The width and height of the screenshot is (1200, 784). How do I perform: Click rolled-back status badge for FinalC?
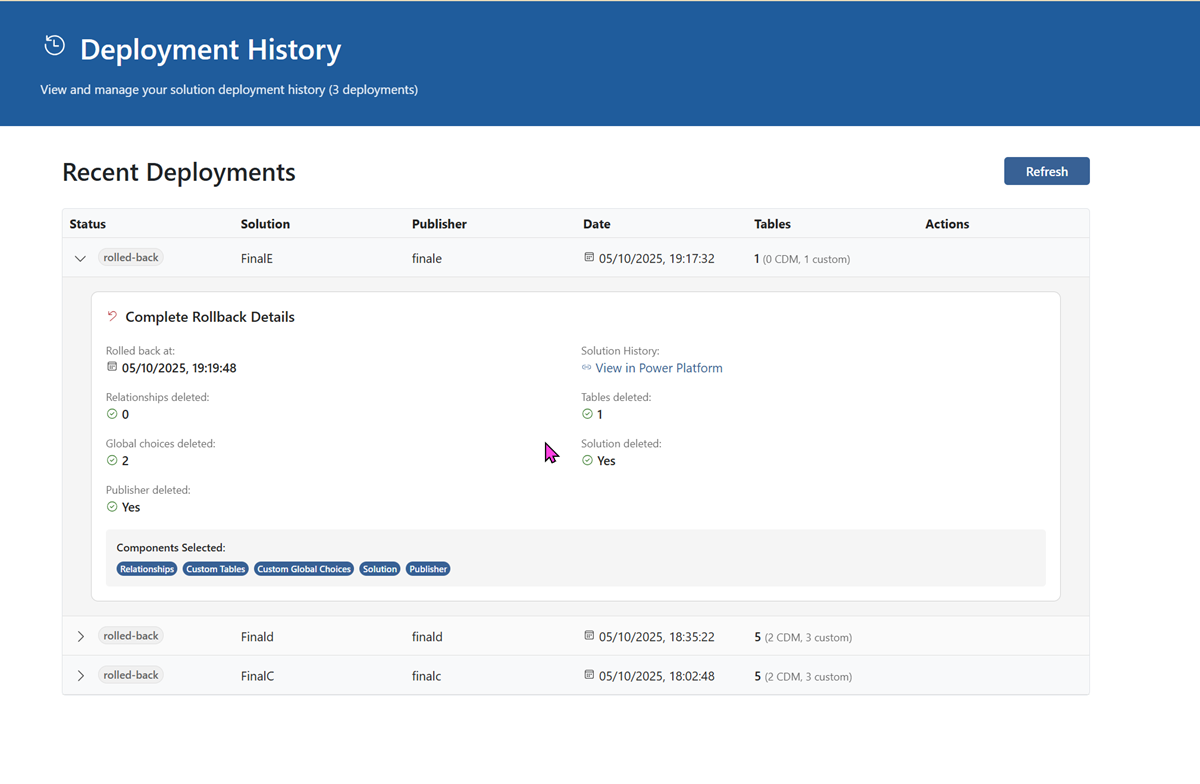(x=131, y=675)
